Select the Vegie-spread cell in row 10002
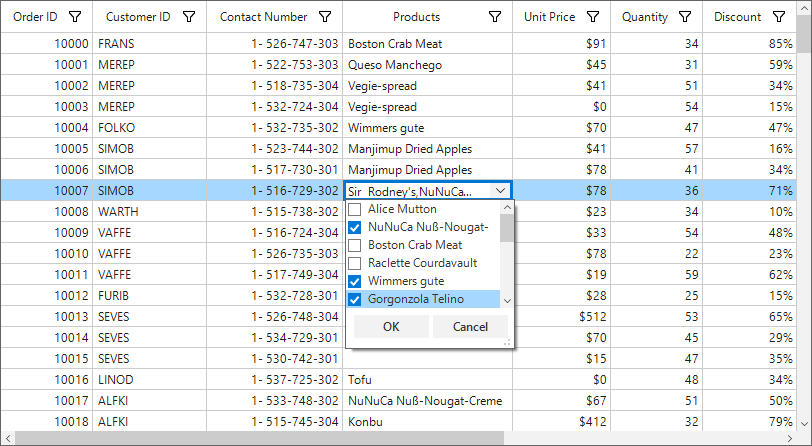The width and height of the screenshot is (812, 446). click(428, 85)
